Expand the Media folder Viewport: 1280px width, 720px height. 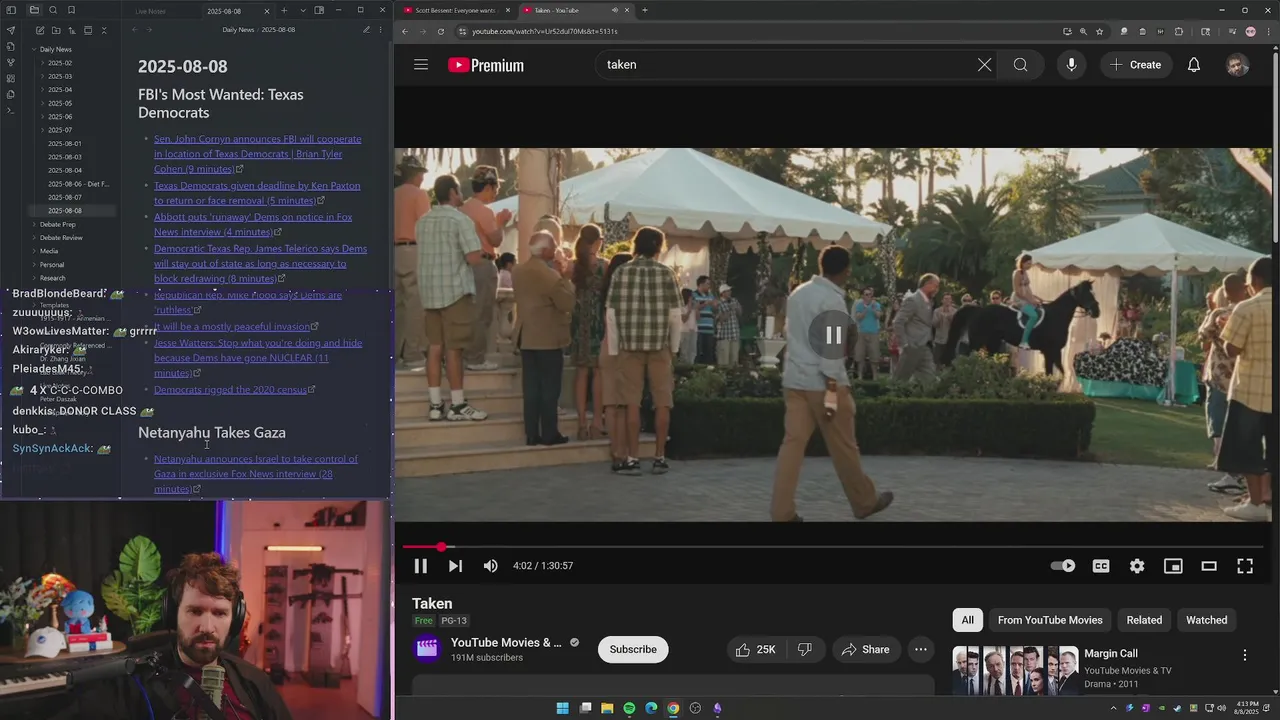(48, 251)
